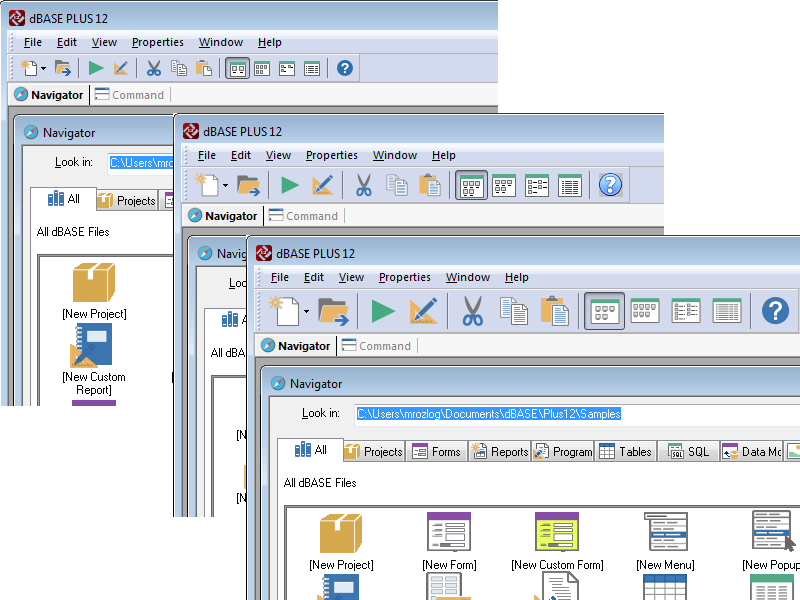Select the List view in the middle window
Image resolution: width=800 pixels, height=600 pixels.
[537, 185]
